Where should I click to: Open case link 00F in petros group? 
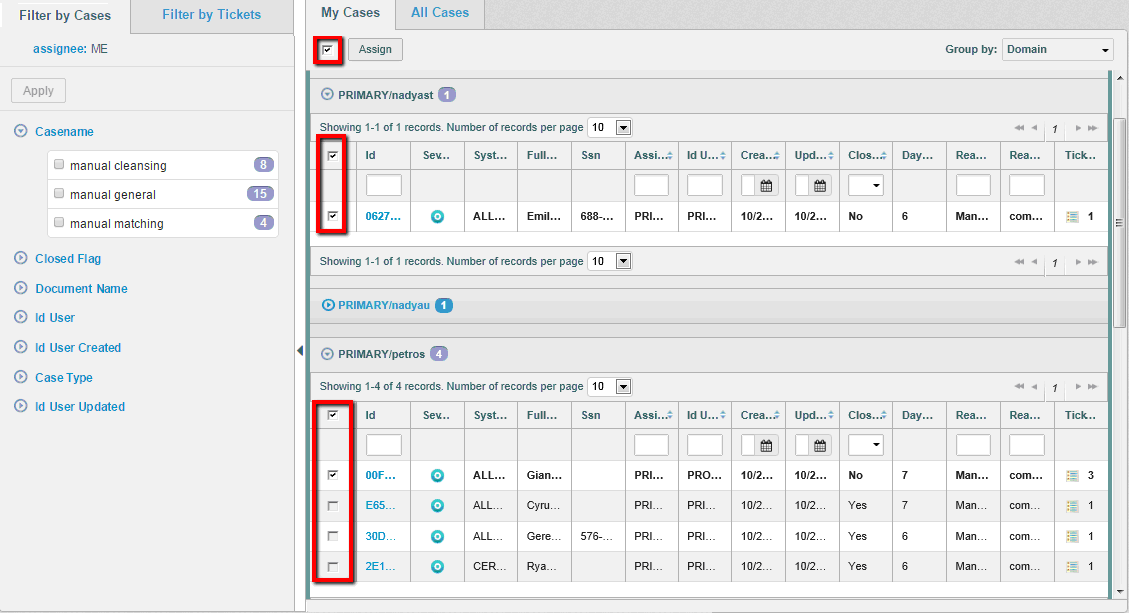[381, 476]
